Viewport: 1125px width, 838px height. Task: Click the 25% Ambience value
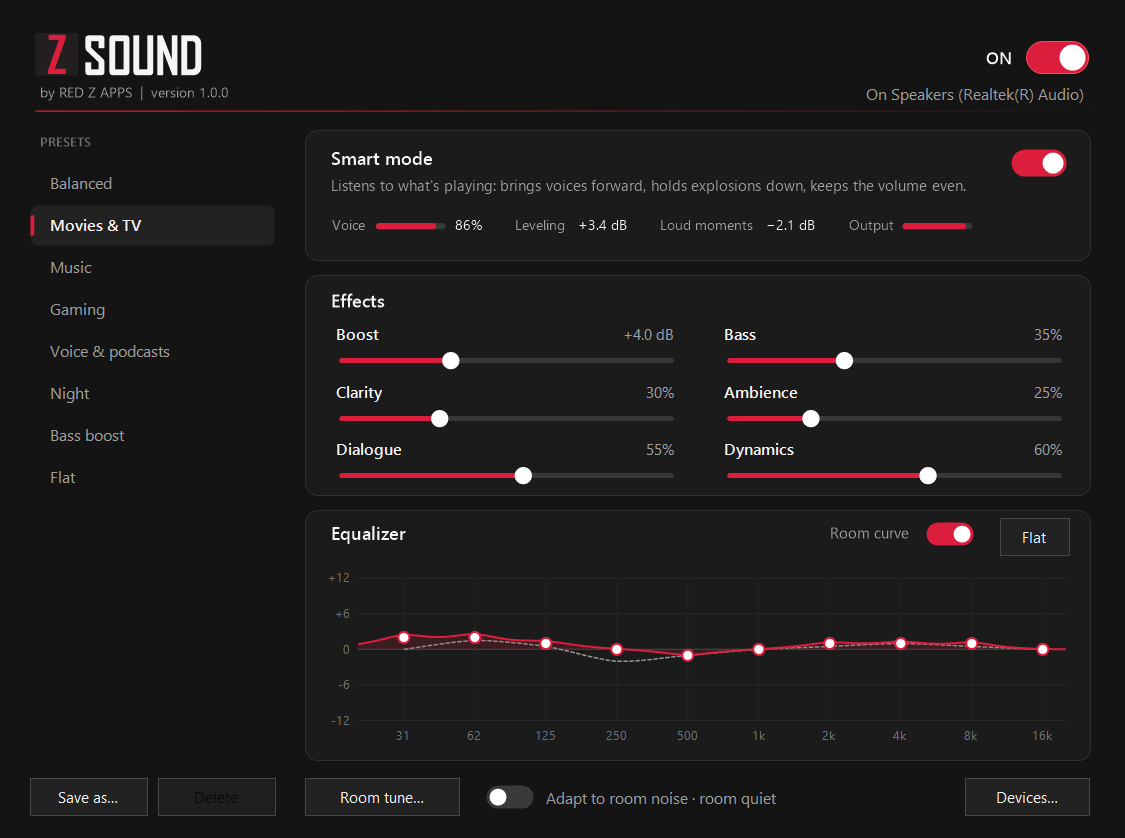click(x=1048, y=393)
